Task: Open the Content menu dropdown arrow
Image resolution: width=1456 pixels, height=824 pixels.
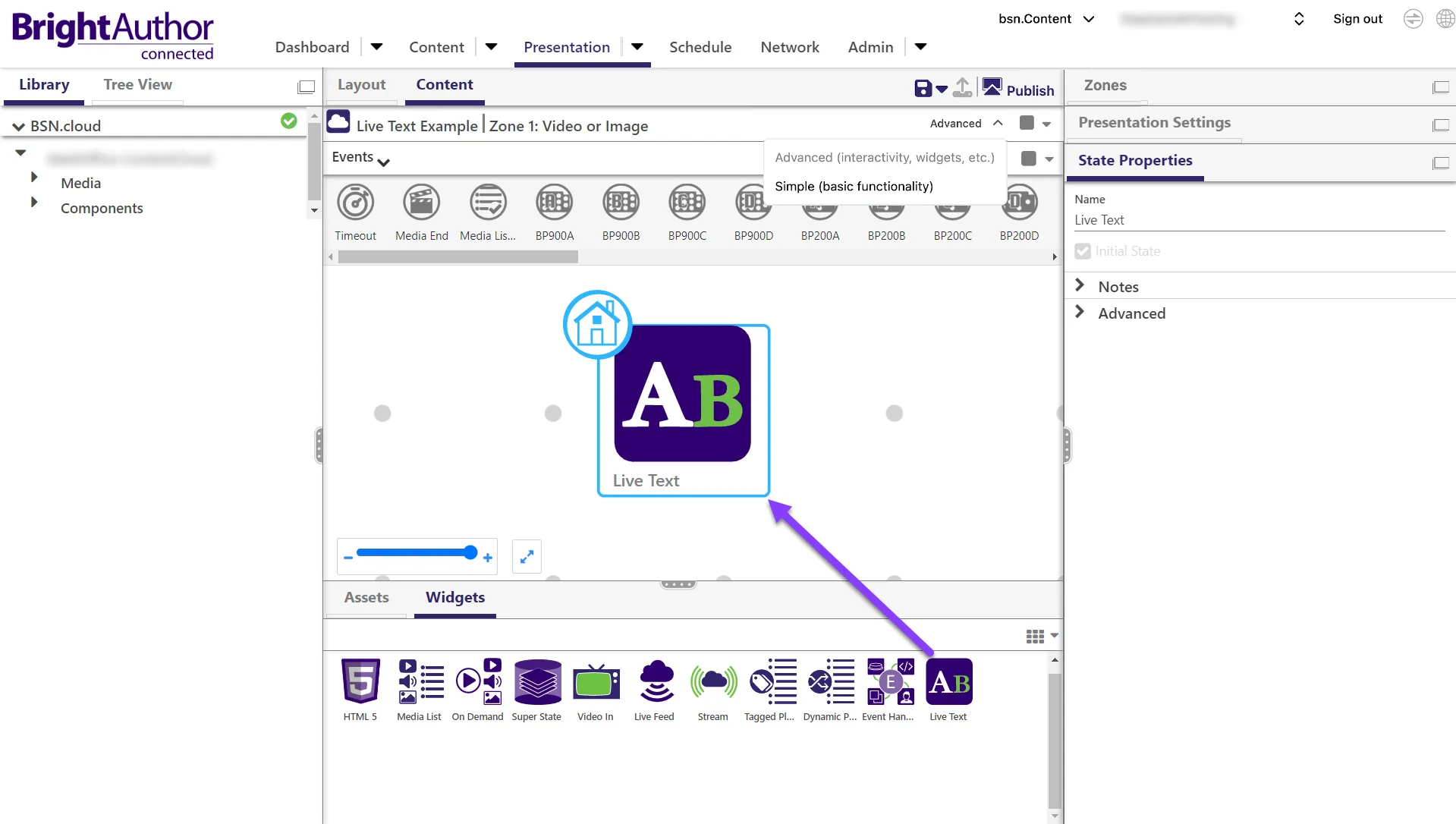Action: 491,47
